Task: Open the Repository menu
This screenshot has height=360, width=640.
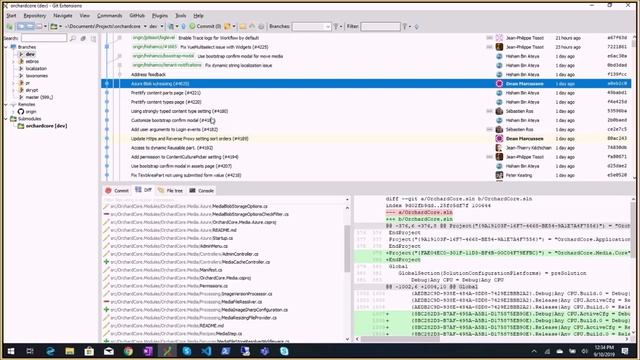Action: pyautogui.click(x=35, y=16)
